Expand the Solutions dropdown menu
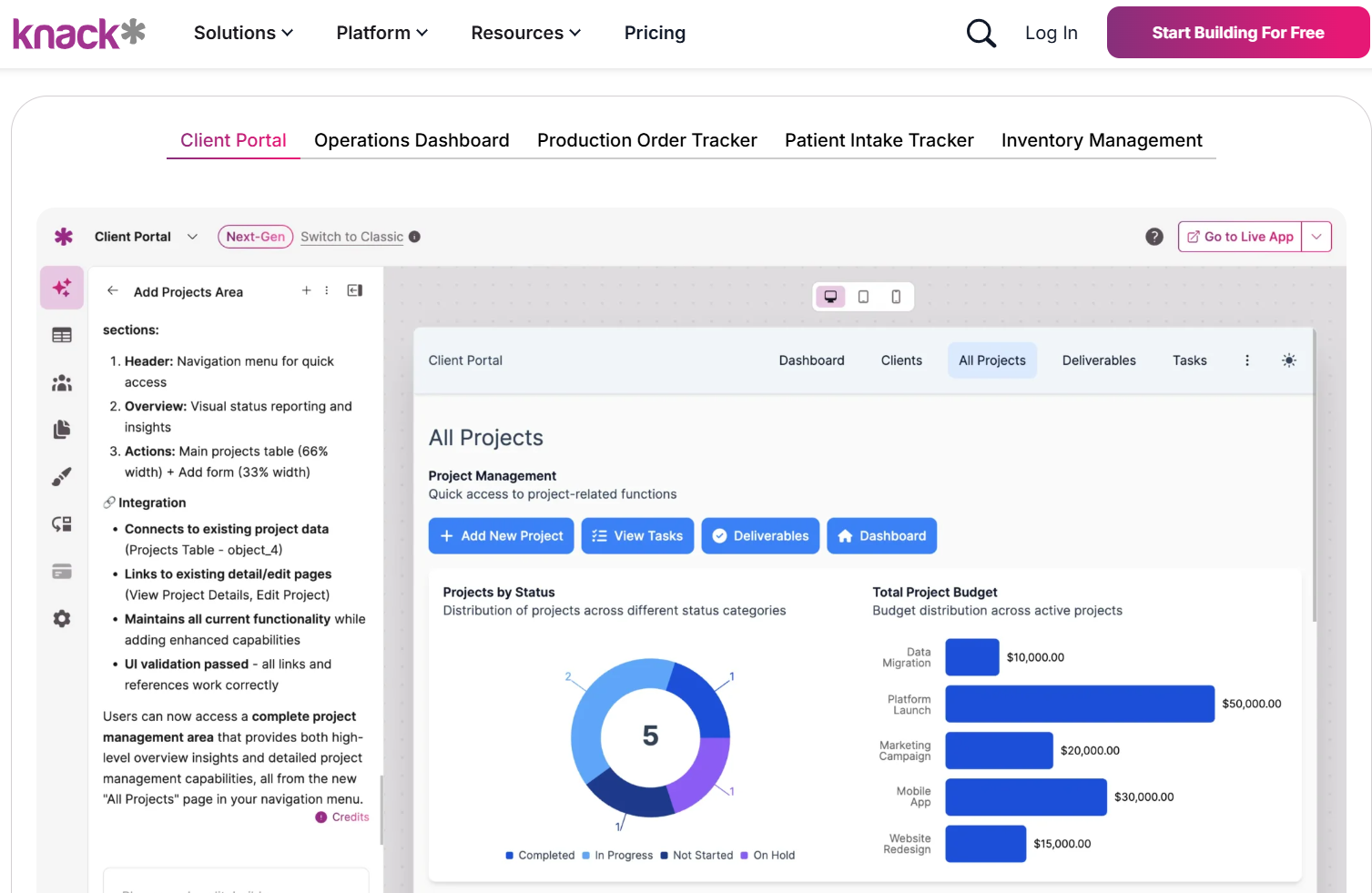 coord(243,34)
